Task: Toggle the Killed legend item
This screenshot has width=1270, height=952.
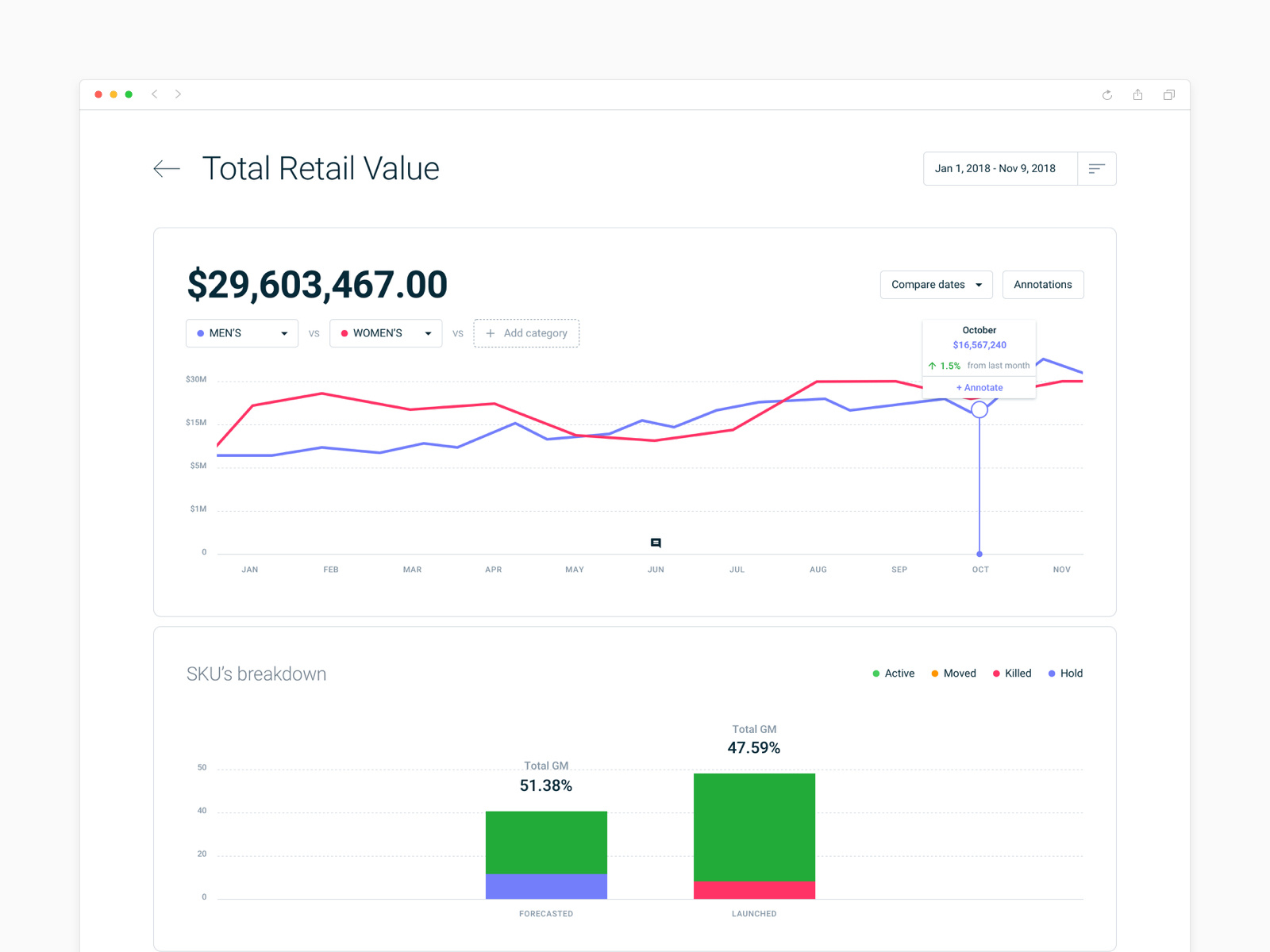Action: click(x=1012, y=673)
